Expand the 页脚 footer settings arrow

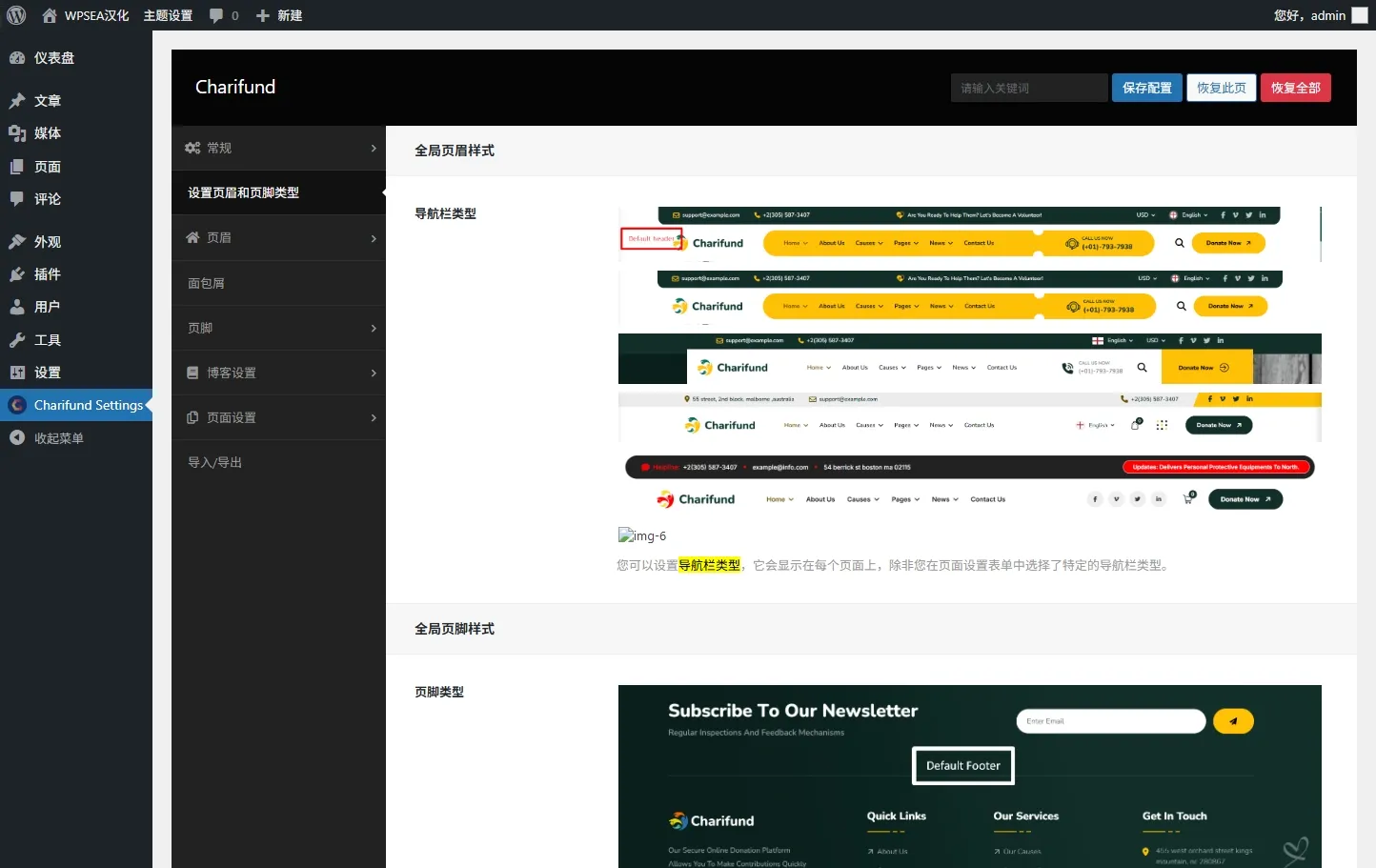click(x=373, y=328)
